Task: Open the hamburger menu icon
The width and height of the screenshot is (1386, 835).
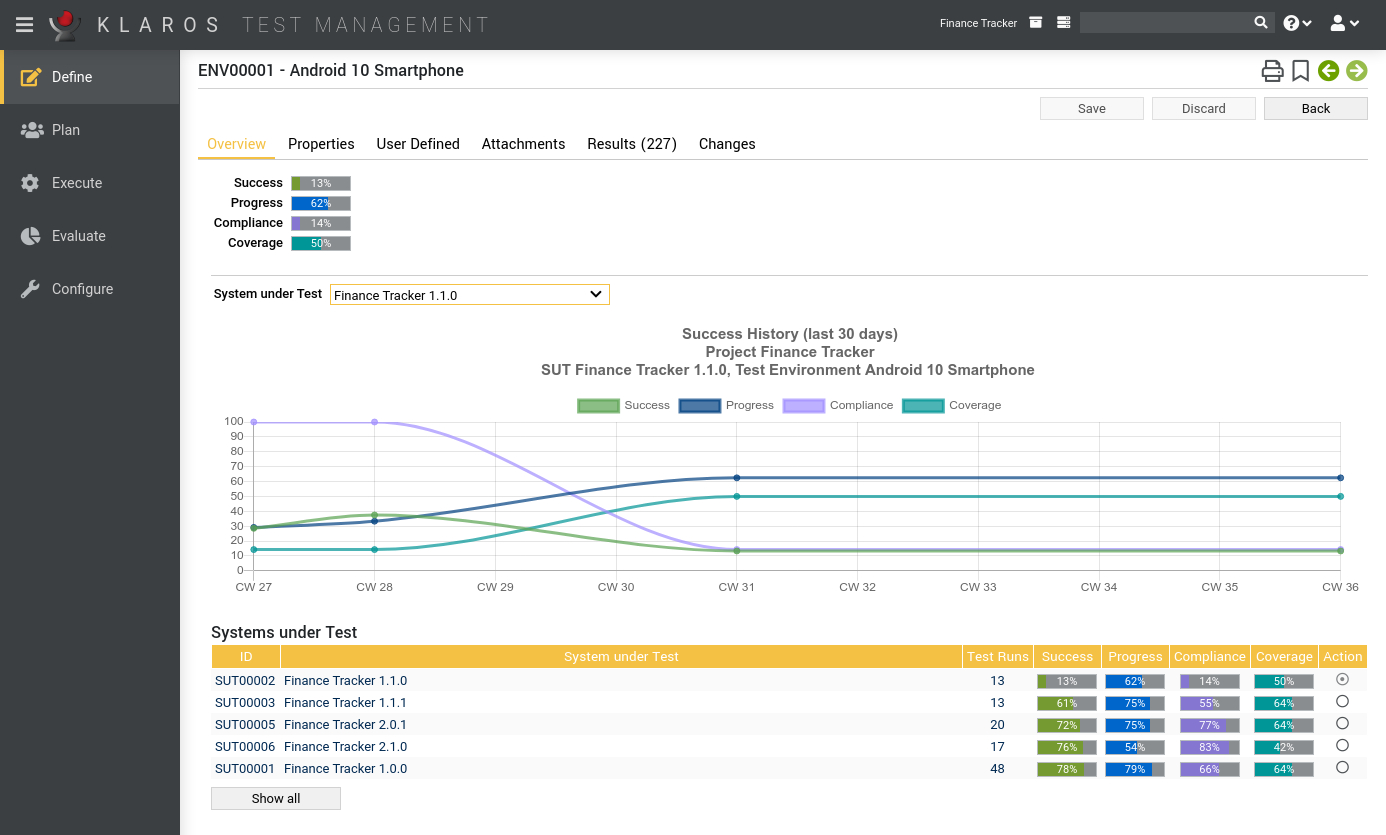Action: 25,24
